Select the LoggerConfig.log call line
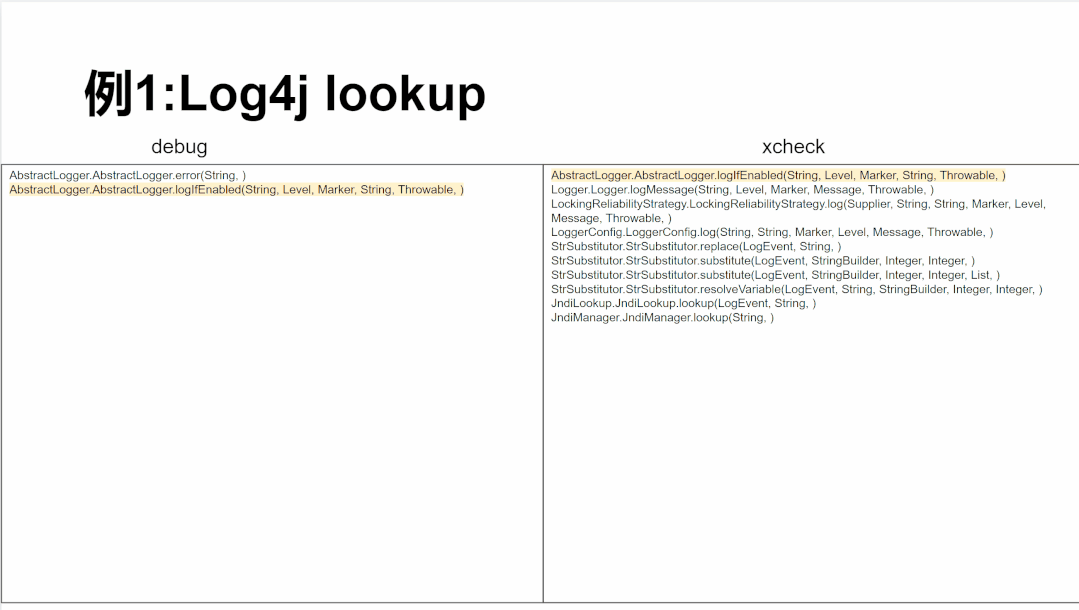The image size is (1079, 610). 772,232
